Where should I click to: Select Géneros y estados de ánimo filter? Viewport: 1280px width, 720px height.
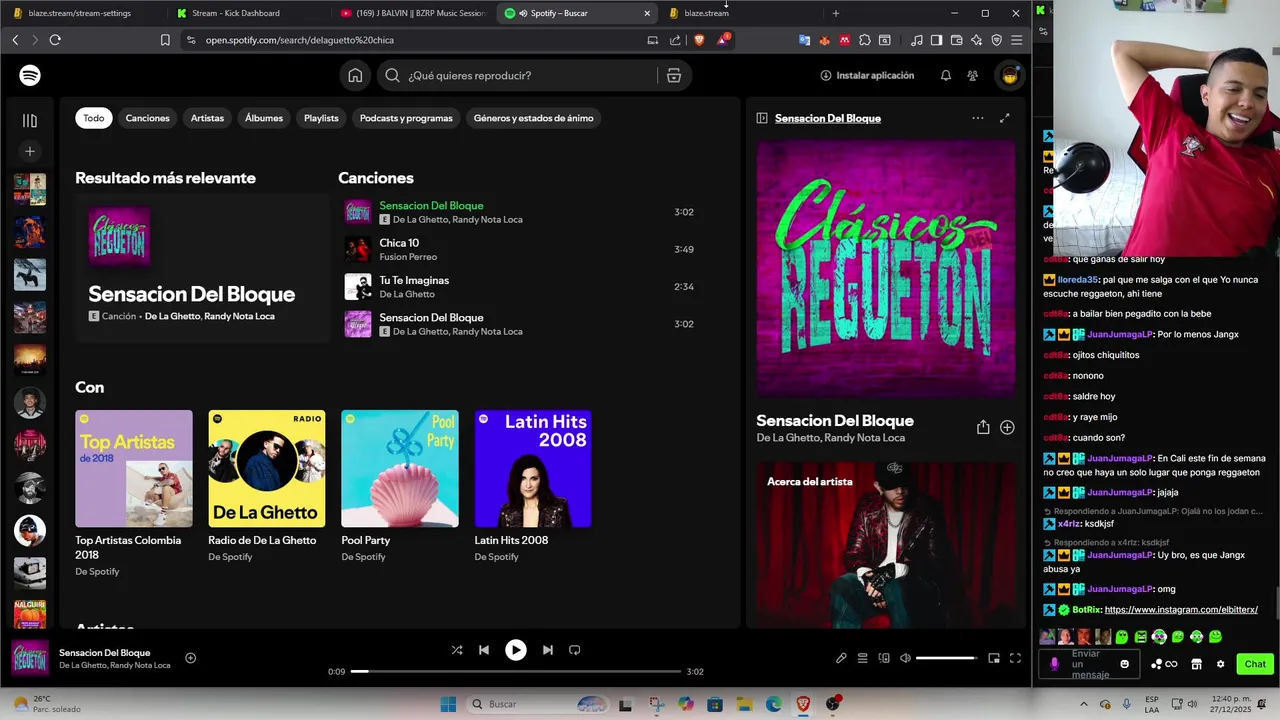pyautogui.click(x=533, y=118)
